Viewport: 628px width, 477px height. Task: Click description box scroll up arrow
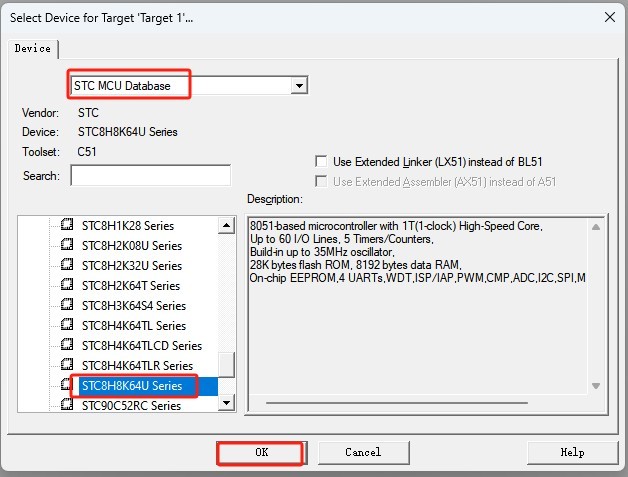596,227
